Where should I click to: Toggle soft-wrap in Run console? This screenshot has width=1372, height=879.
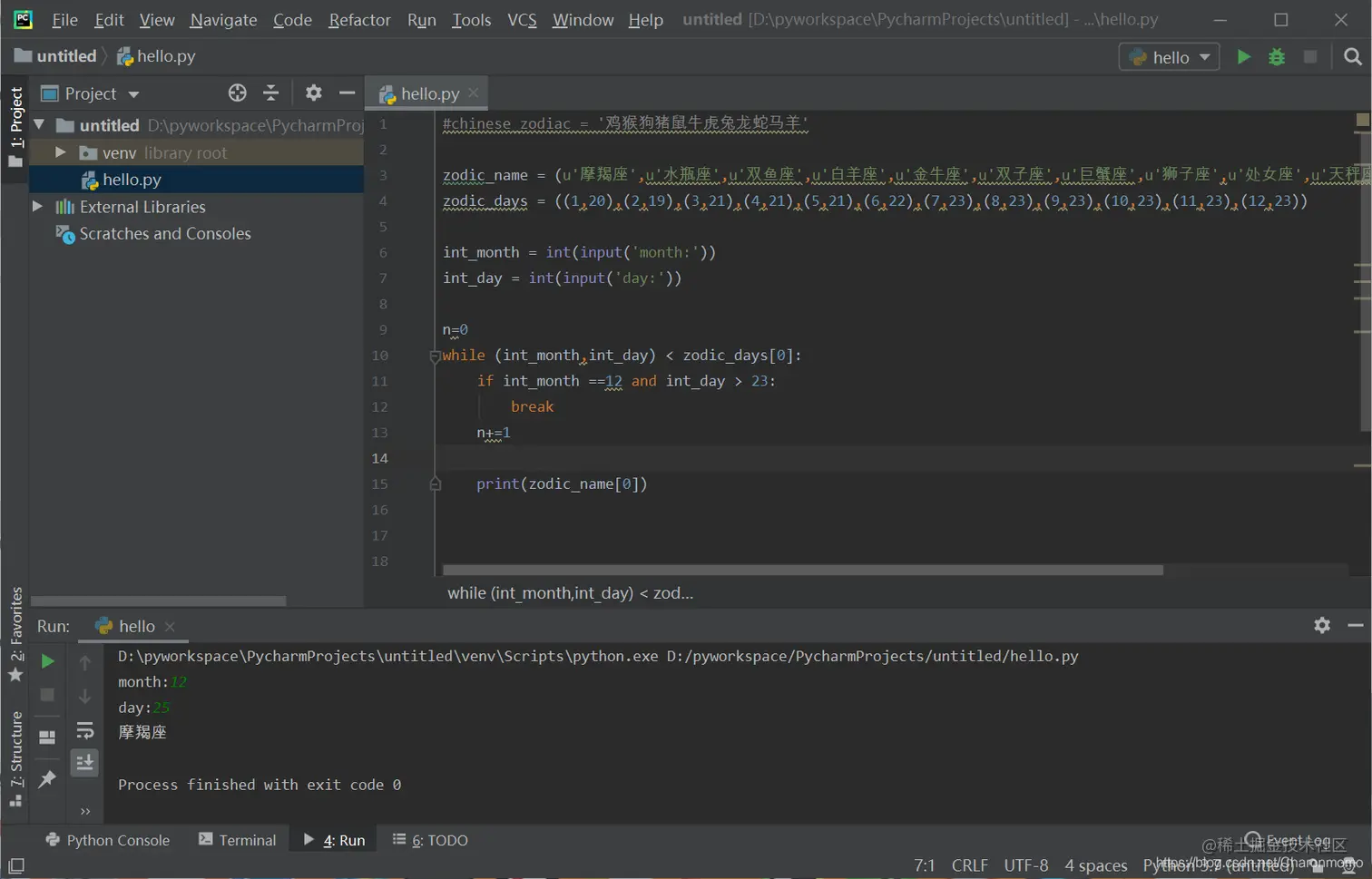coord(84,730)
